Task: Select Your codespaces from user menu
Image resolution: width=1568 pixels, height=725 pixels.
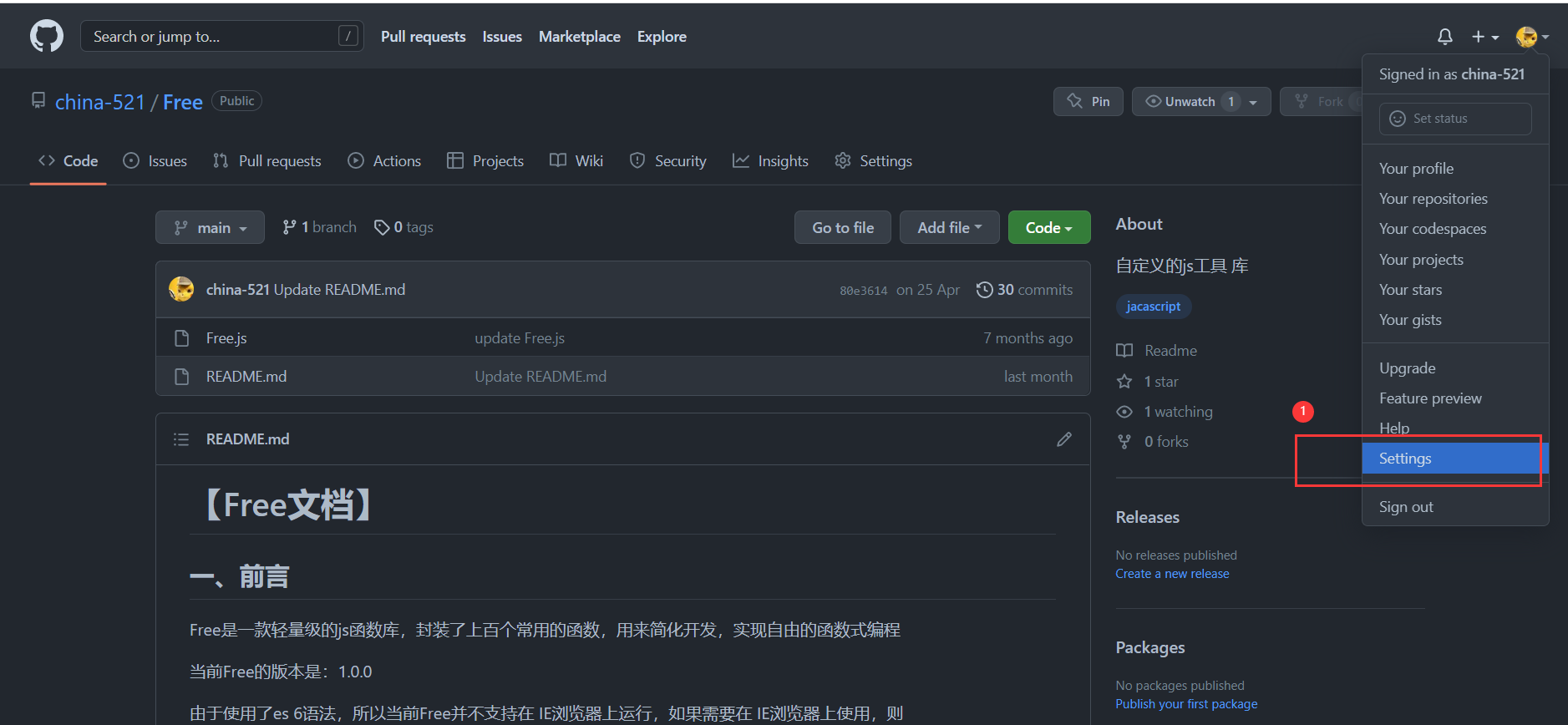Action: click(1455, 229)
